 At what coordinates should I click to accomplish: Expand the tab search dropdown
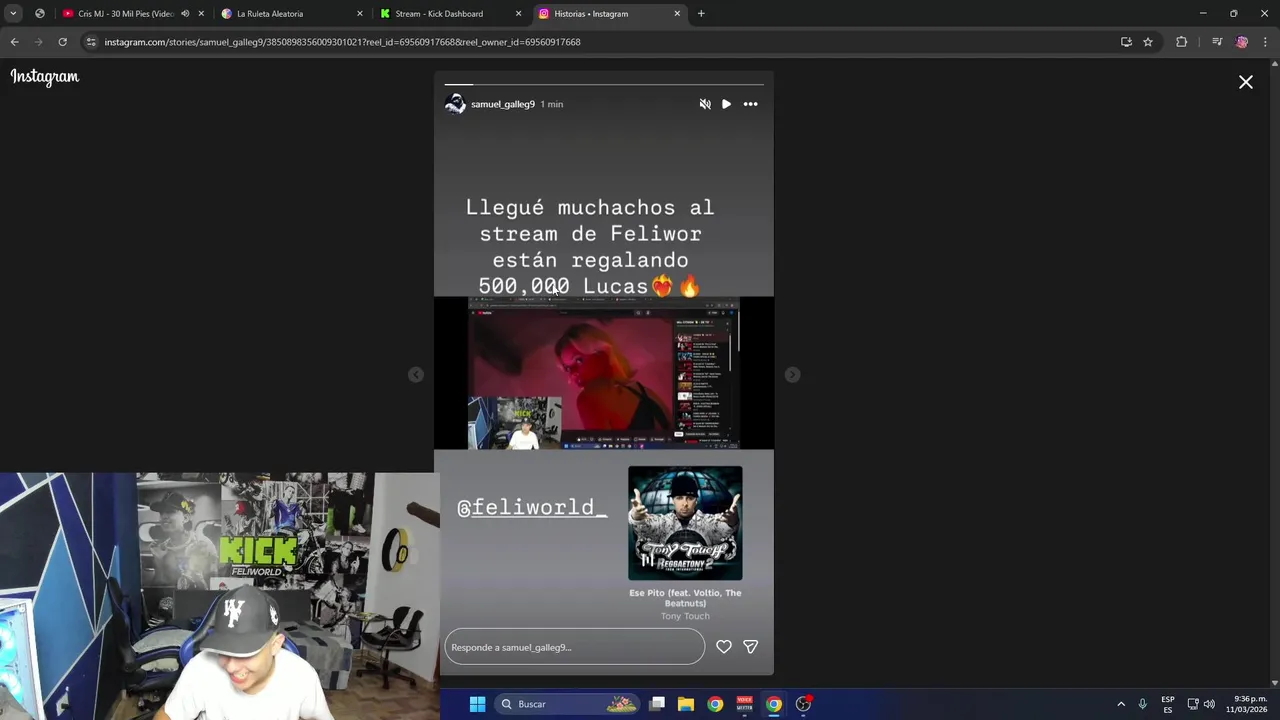click(x=13, y=14)
